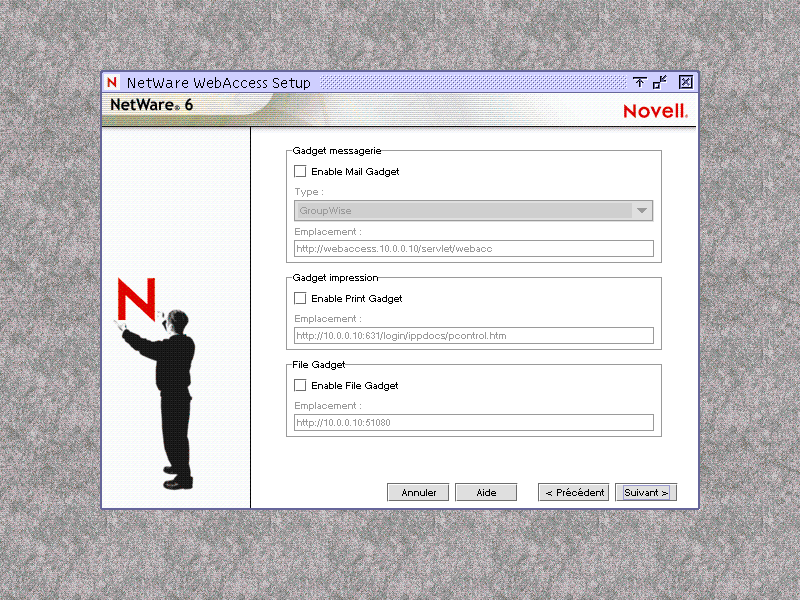Viewport: 800px width, 600px height.
Task: Click the red Novell logo in the banner
Action: tap(655, 111)
